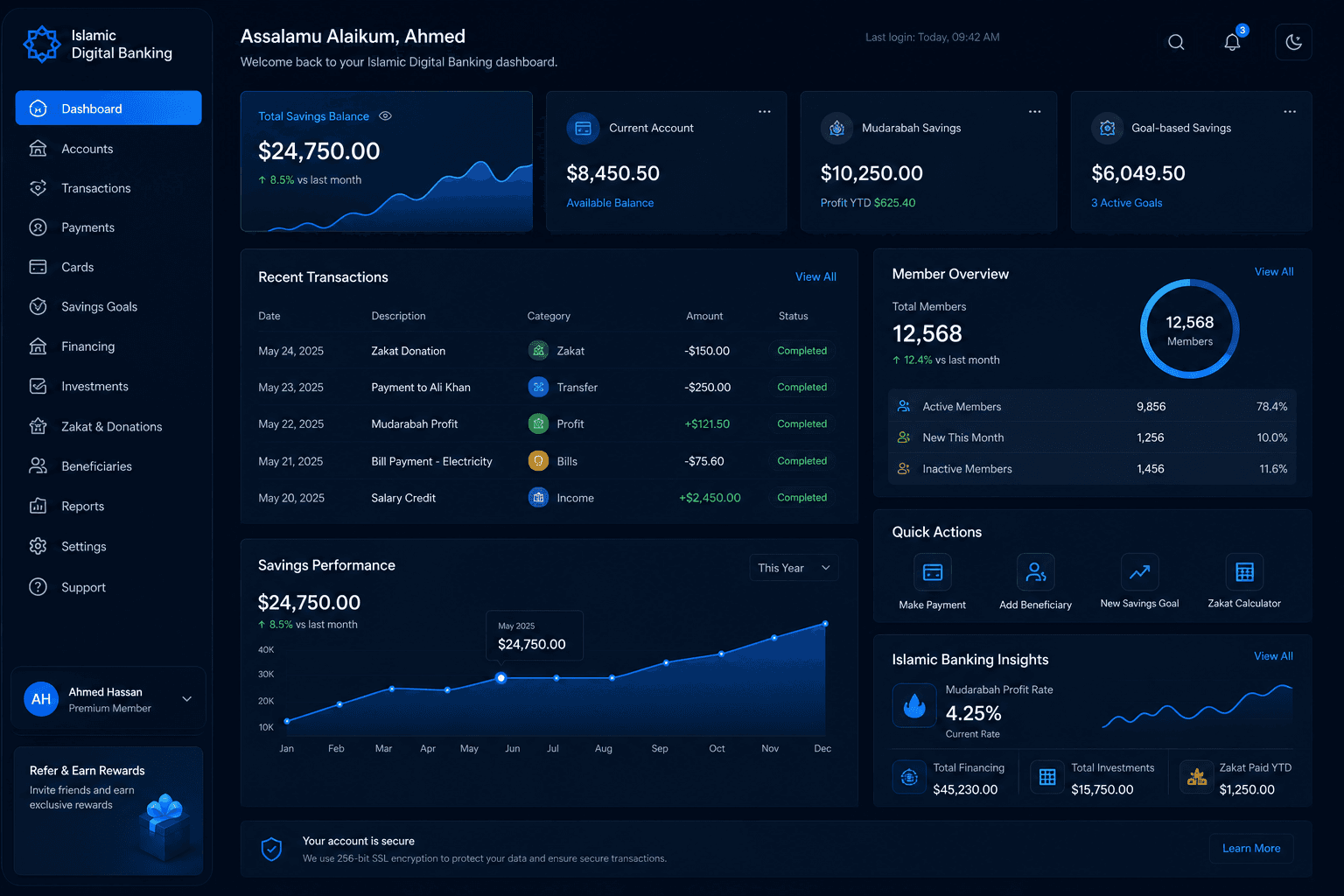Open the Refer & Earn Rewards card

(108, 811)
